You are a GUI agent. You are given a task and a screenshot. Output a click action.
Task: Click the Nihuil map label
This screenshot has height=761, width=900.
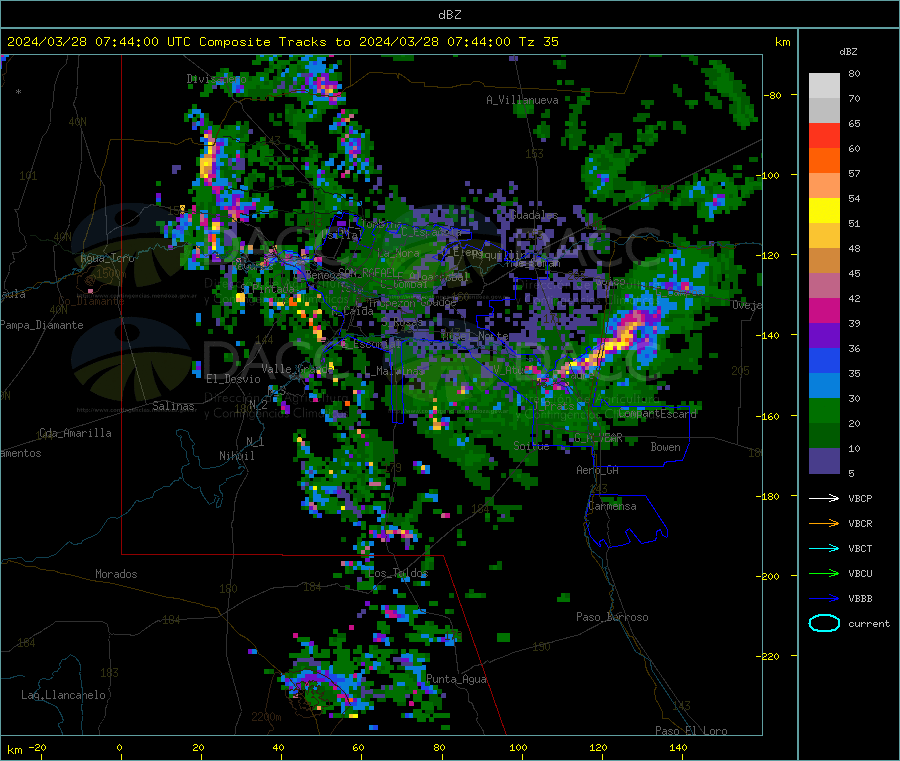[236, 456]
